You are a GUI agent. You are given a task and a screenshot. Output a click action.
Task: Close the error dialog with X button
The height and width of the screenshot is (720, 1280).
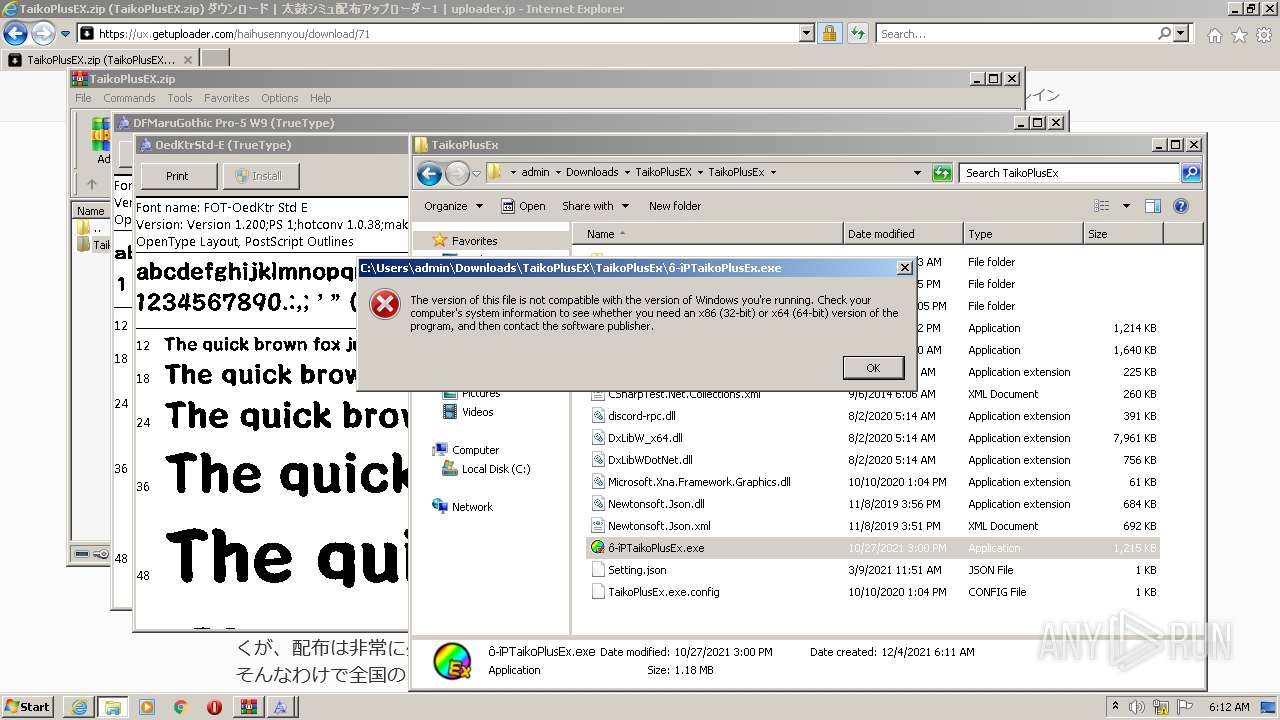[904, 268]
